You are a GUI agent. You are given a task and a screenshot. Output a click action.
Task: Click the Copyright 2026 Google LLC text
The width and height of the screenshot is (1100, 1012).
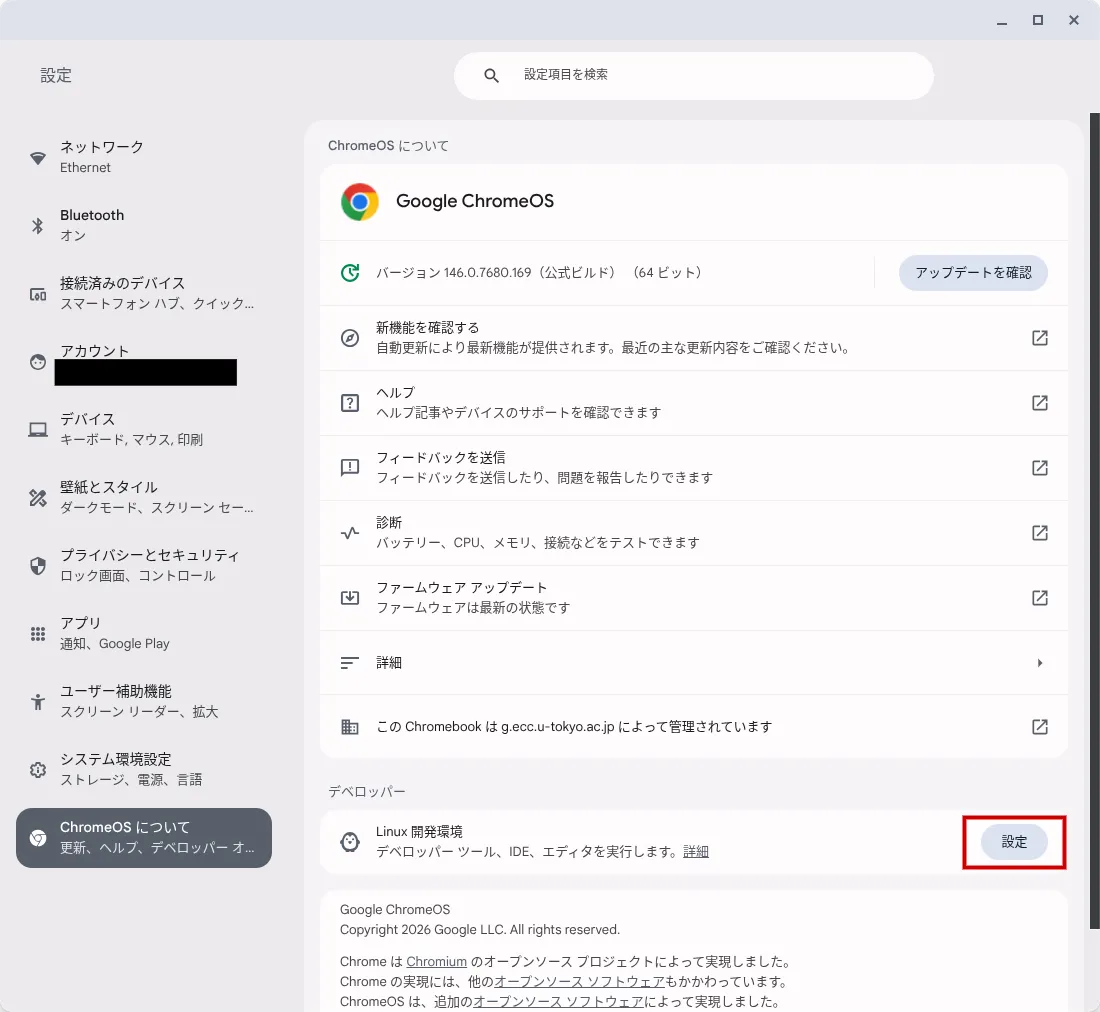480,929
